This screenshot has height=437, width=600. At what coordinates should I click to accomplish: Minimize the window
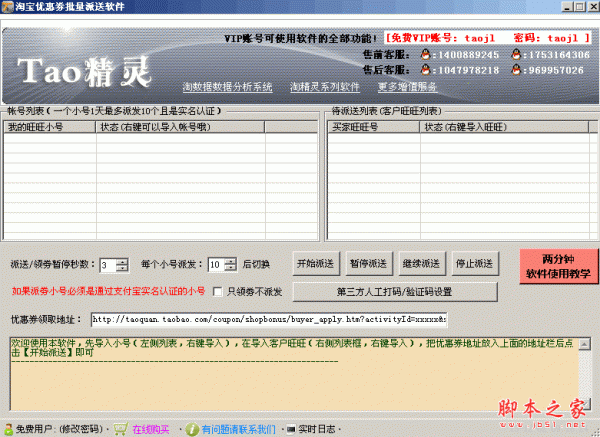pos(567,7)
